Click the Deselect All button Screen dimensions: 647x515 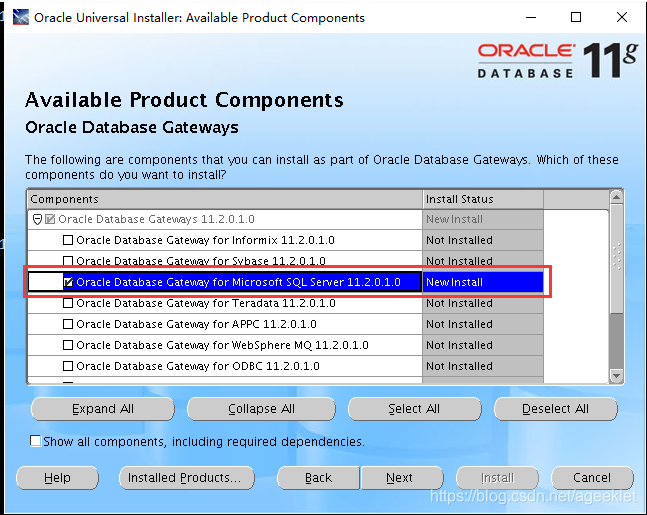tap(555, 409)
